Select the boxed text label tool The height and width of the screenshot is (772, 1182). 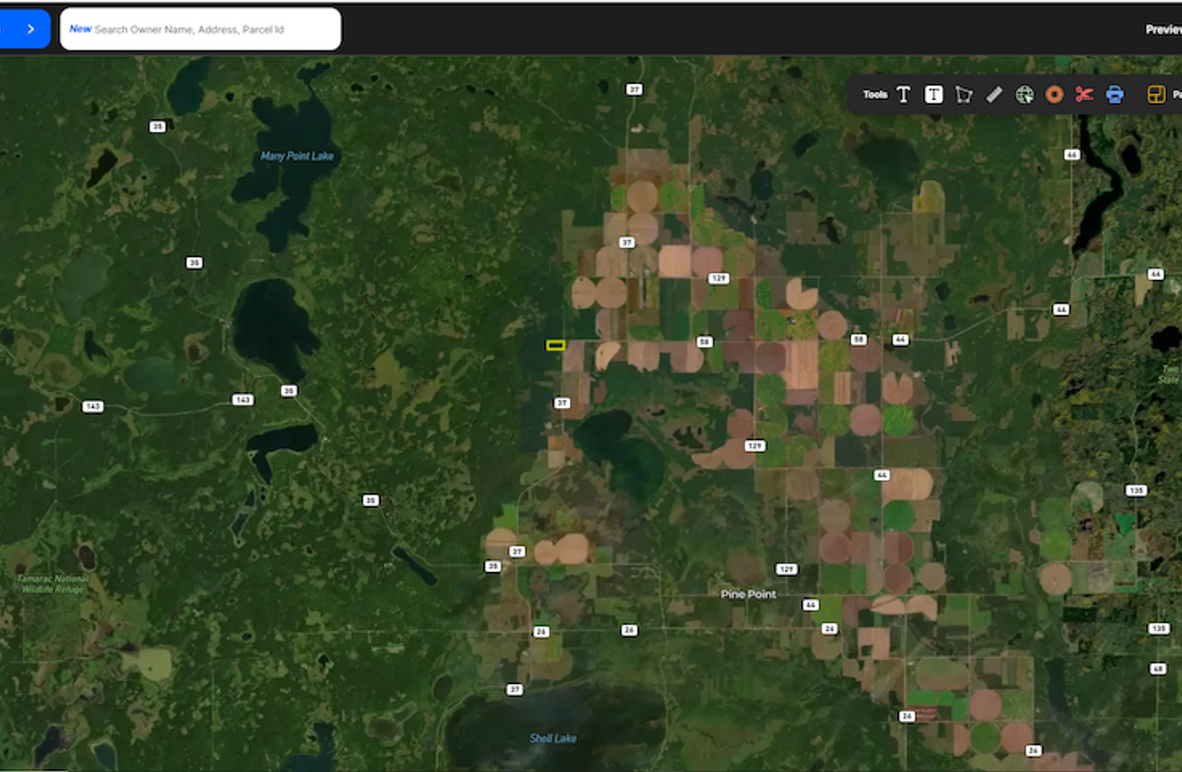933,94
